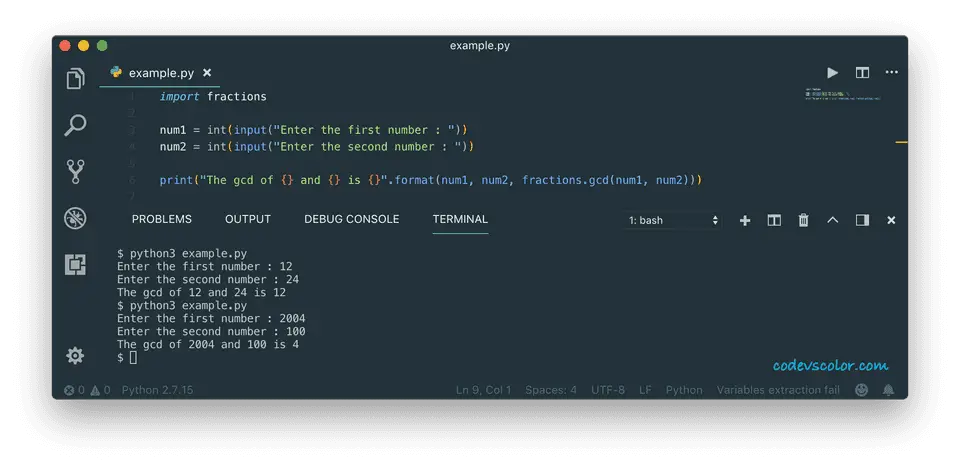This screenshot has width=960, height=468.
Task: Switch to the PROBLEMS panel tab
Action: pos(162,219)
